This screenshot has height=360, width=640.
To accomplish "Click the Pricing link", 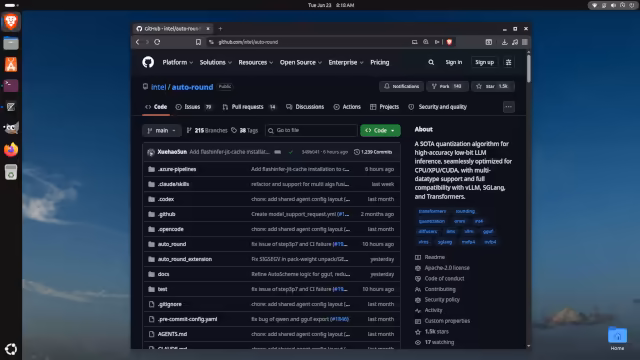I will click(380, 62).
